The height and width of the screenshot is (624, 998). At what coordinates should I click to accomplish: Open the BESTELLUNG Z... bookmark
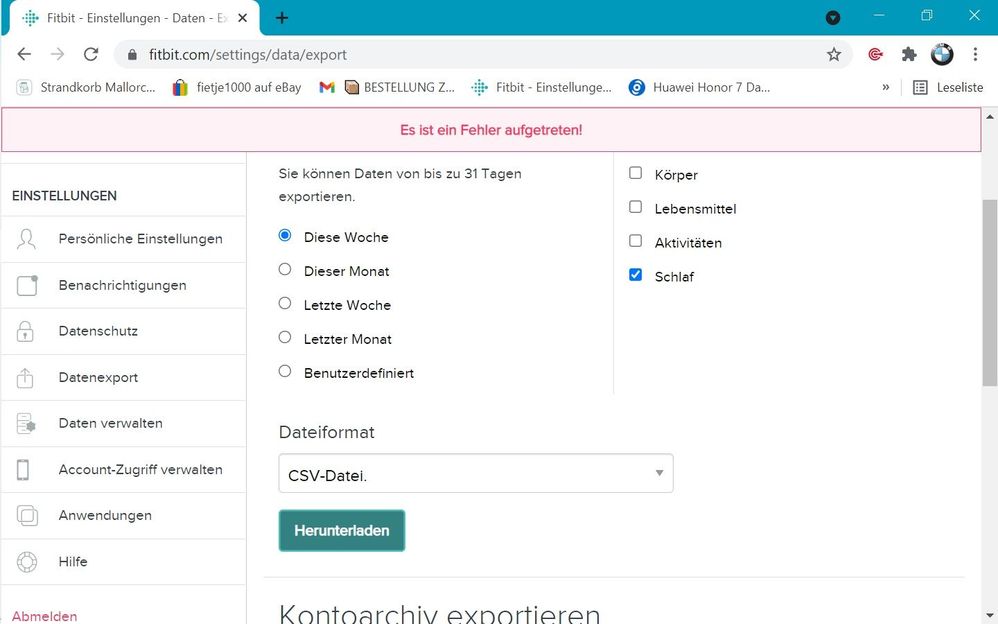point(400,87)
